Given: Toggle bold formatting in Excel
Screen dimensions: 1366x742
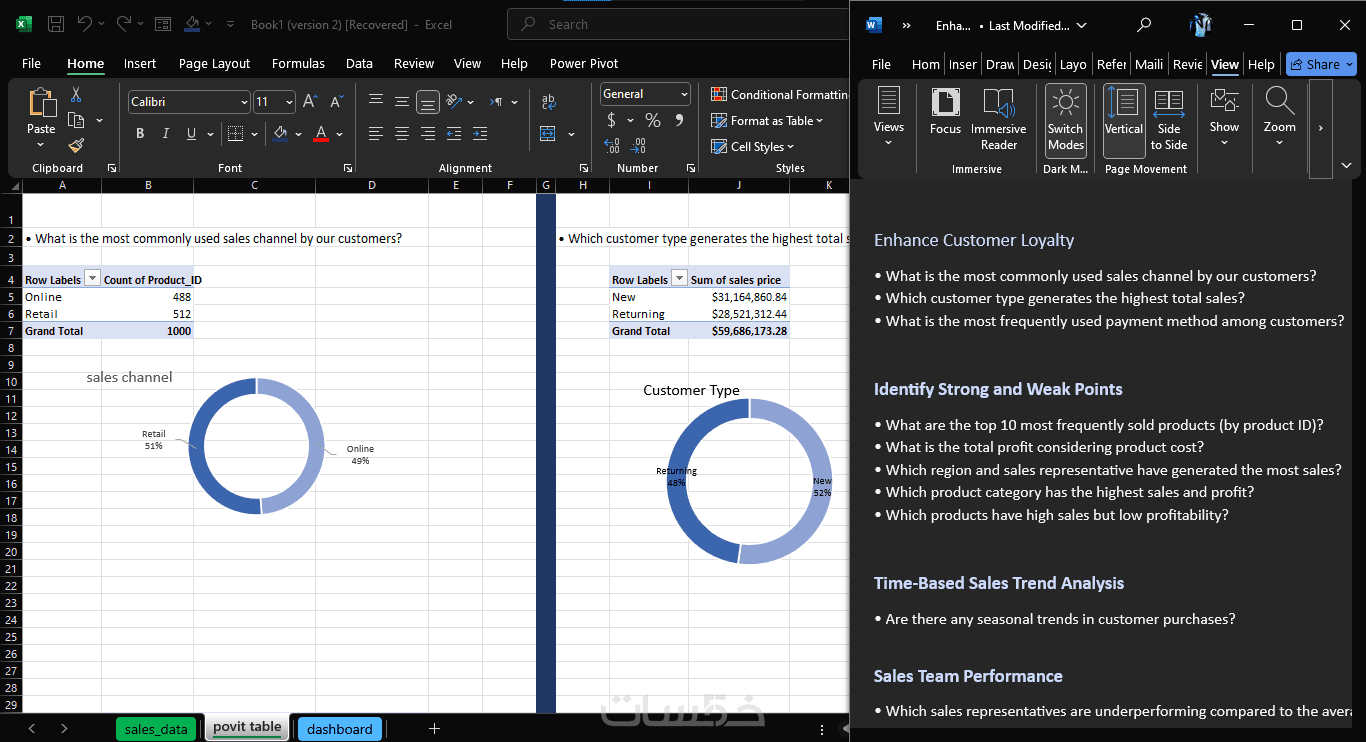Looking at the screenshot, I should [x=140, y=134].
